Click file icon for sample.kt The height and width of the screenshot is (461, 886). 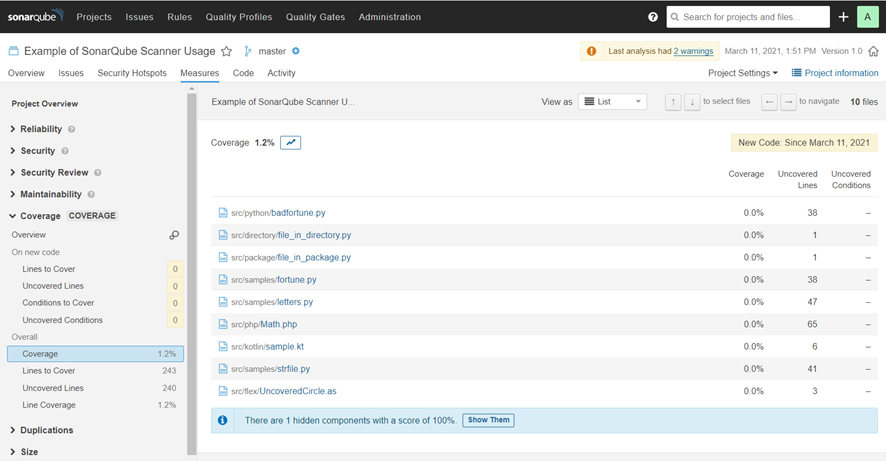pyautogui.click(x=223, y=346)
